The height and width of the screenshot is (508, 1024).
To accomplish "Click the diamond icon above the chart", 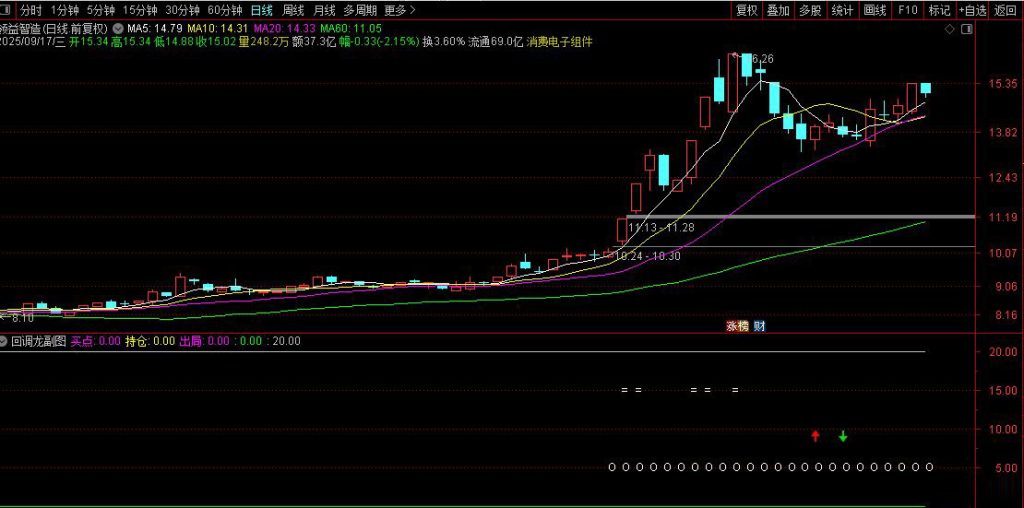I will pos(949,30).
